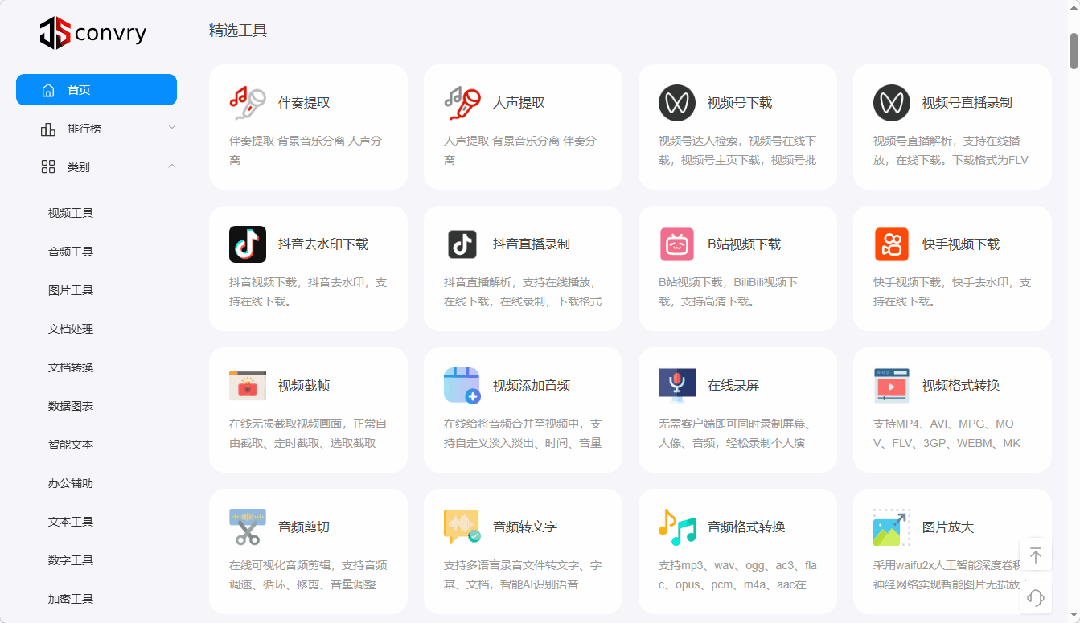Click the 快手视频下载 orange icon
Image resolution: width=1080 pixels, height=623 pixels.
[891, 243]
